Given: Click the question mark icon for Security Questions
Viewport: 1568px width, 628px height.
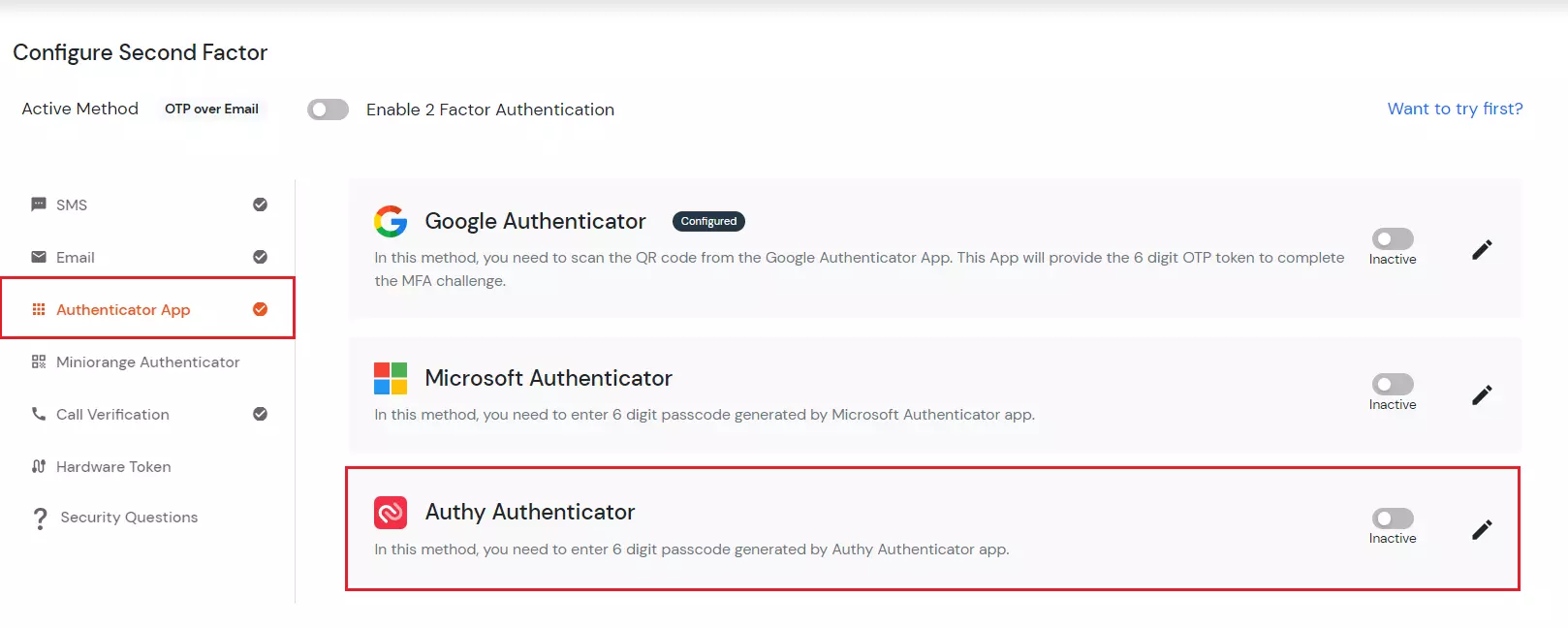Looking at the screenshot, I should (x=39, y=517).
